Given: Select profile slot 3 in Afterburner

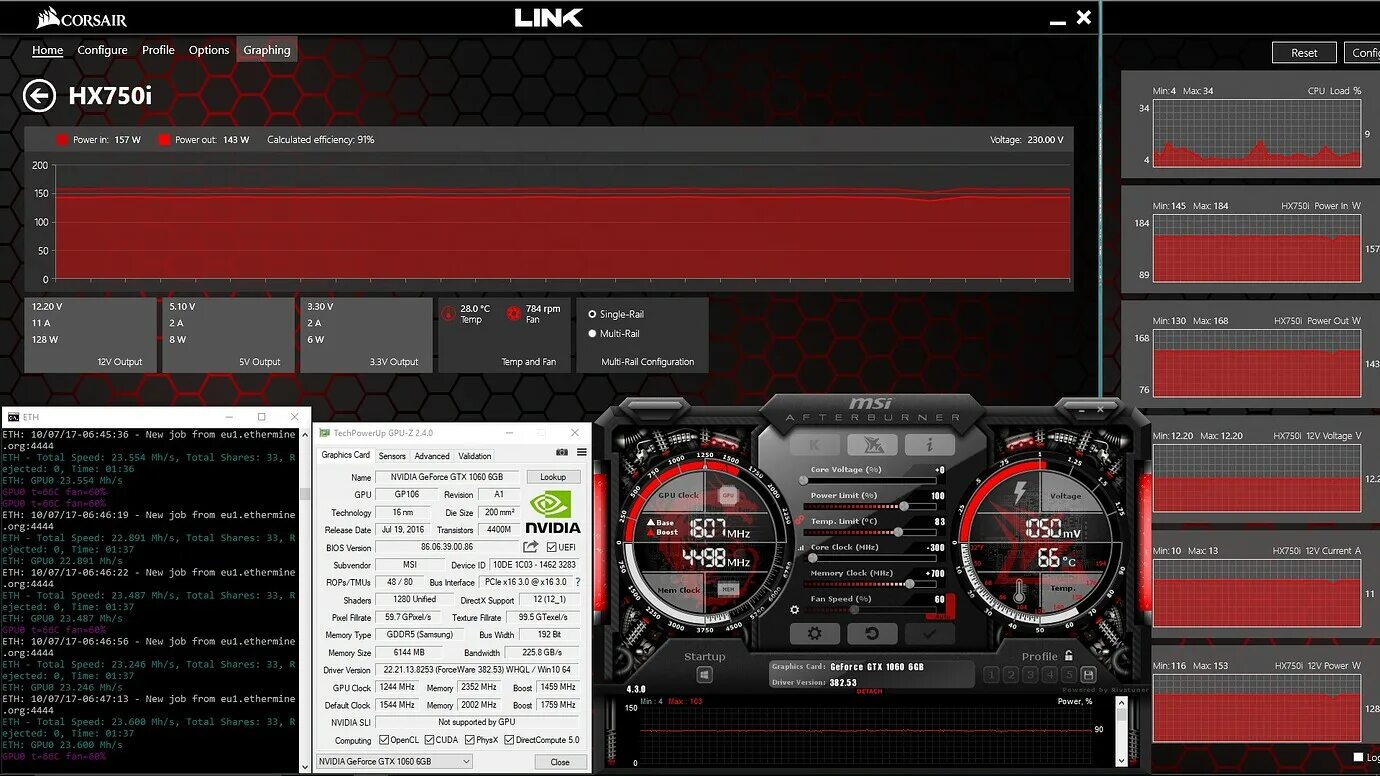Looking at the screenshot, I should [1030, 675].
